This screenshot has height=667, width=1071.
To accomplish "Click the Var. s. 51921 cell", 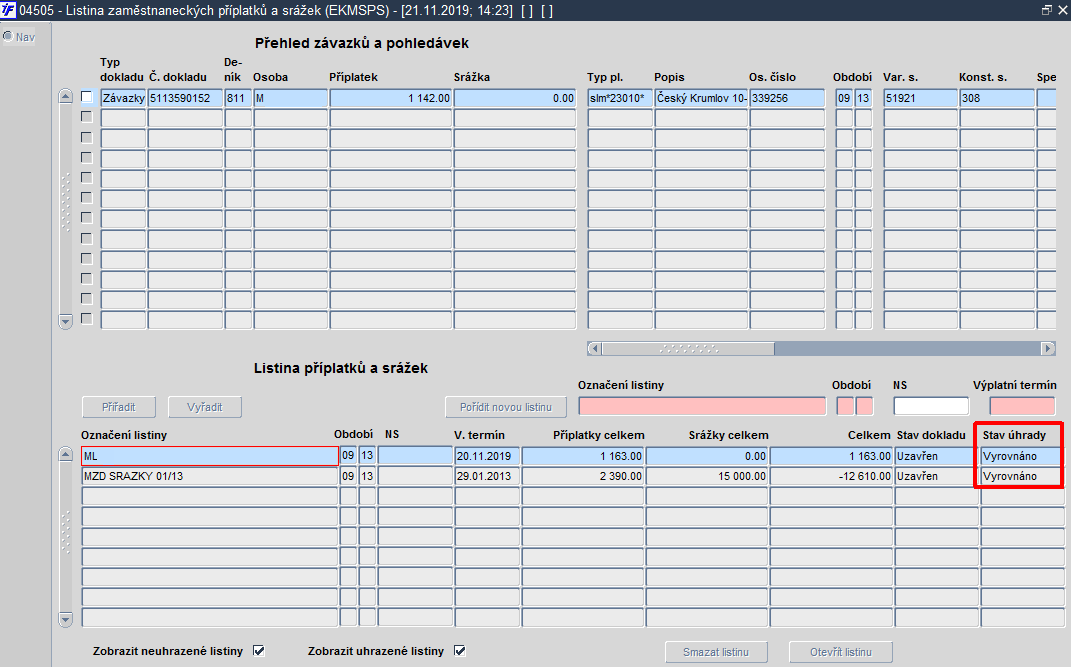I will click(x=920, y=98).
